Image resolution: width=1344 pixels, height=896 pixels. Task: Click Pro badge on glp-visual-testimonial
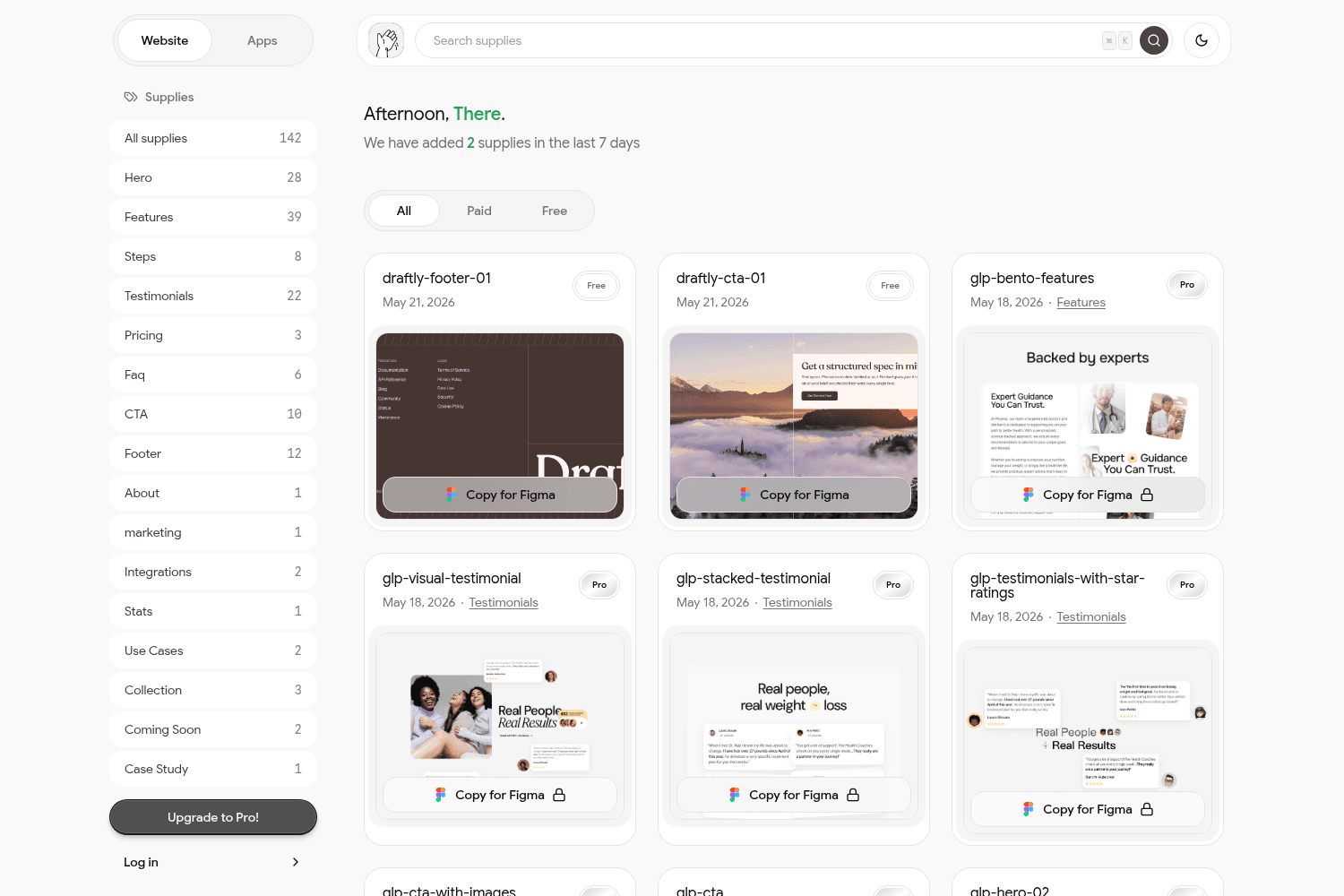coord(599,585)
